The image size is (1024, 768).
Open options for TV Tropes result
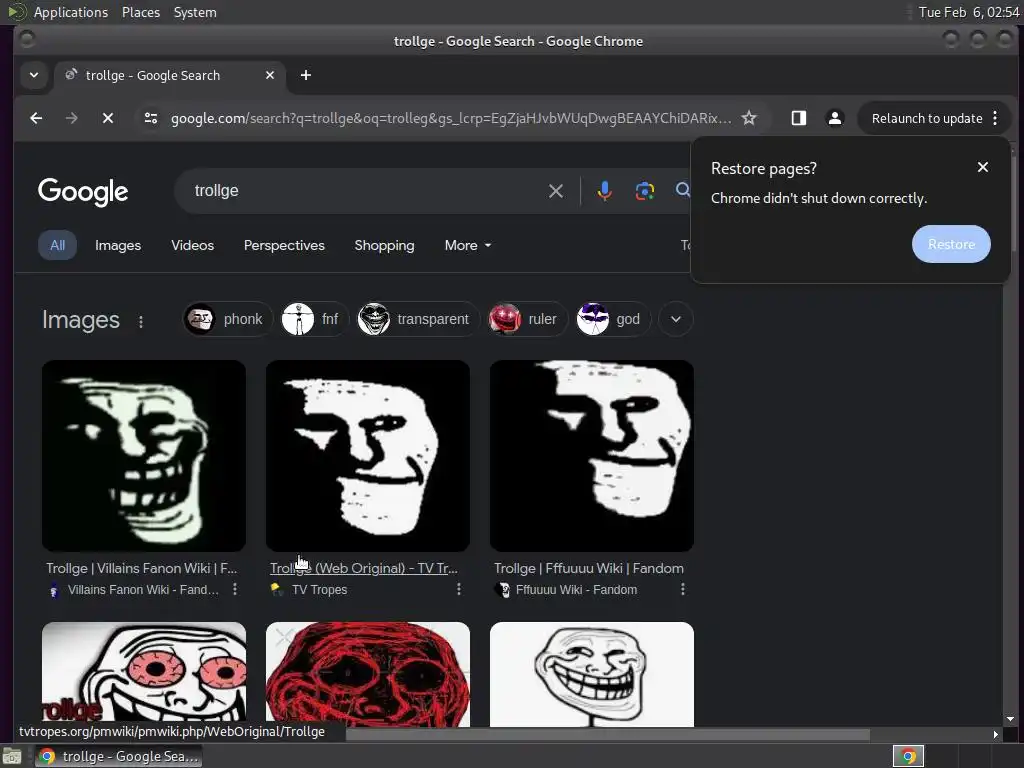pyautogui.click(x=459, y=590)
